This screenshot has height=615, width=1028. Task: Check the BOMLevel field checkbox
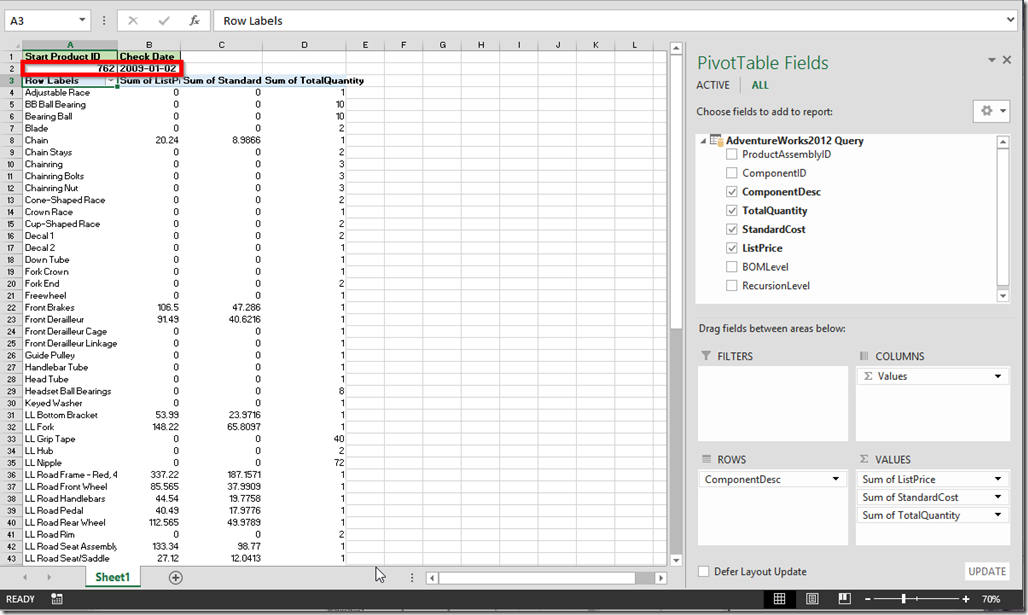click(732, 267)
